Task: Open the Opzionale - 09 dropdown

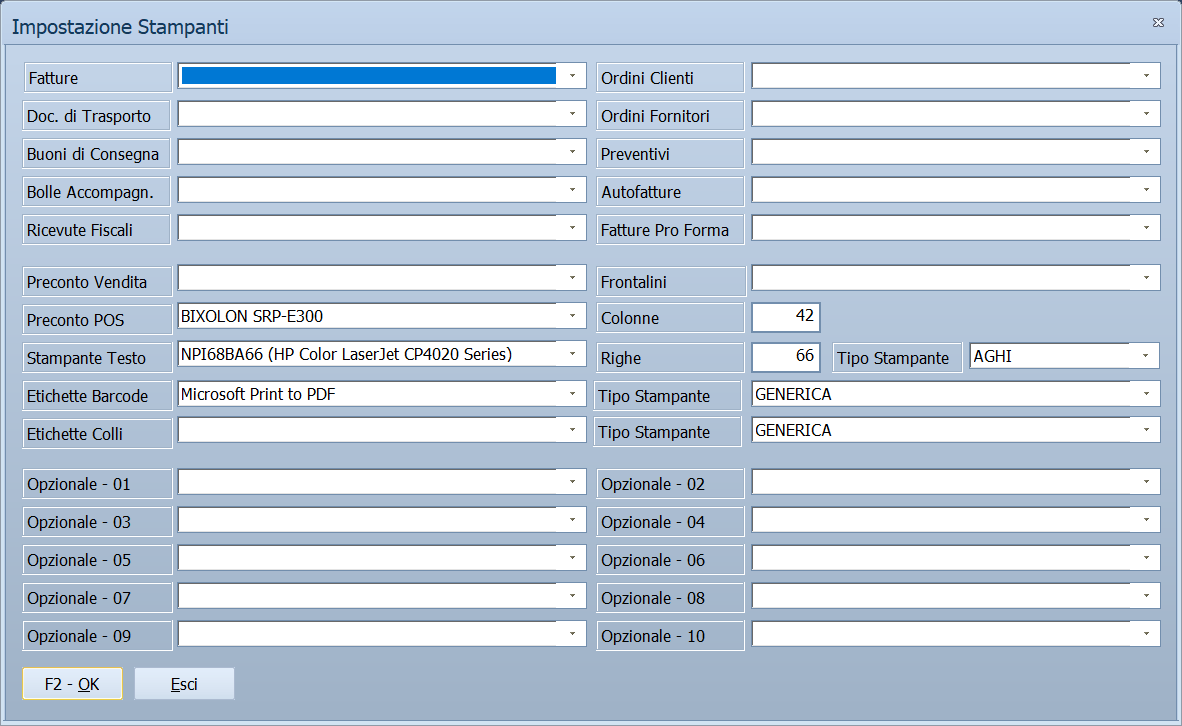Action: tap(572, 634)
